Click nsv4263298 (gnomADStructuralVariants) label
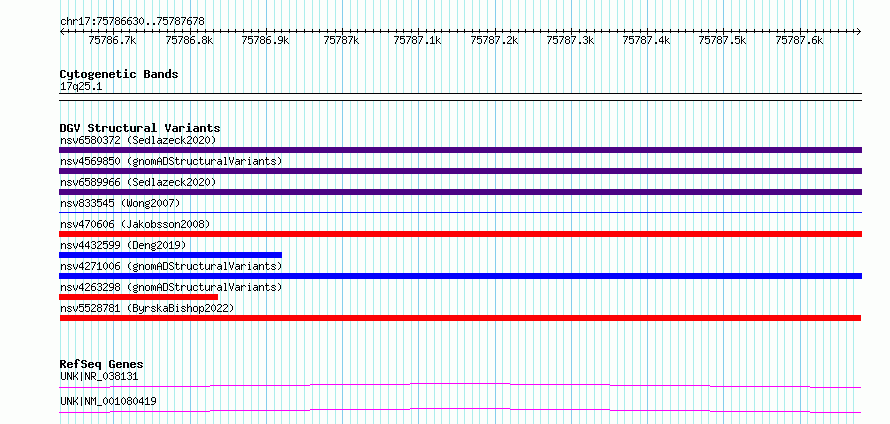This screenshot has height=424, width=890. coord(171,287)
